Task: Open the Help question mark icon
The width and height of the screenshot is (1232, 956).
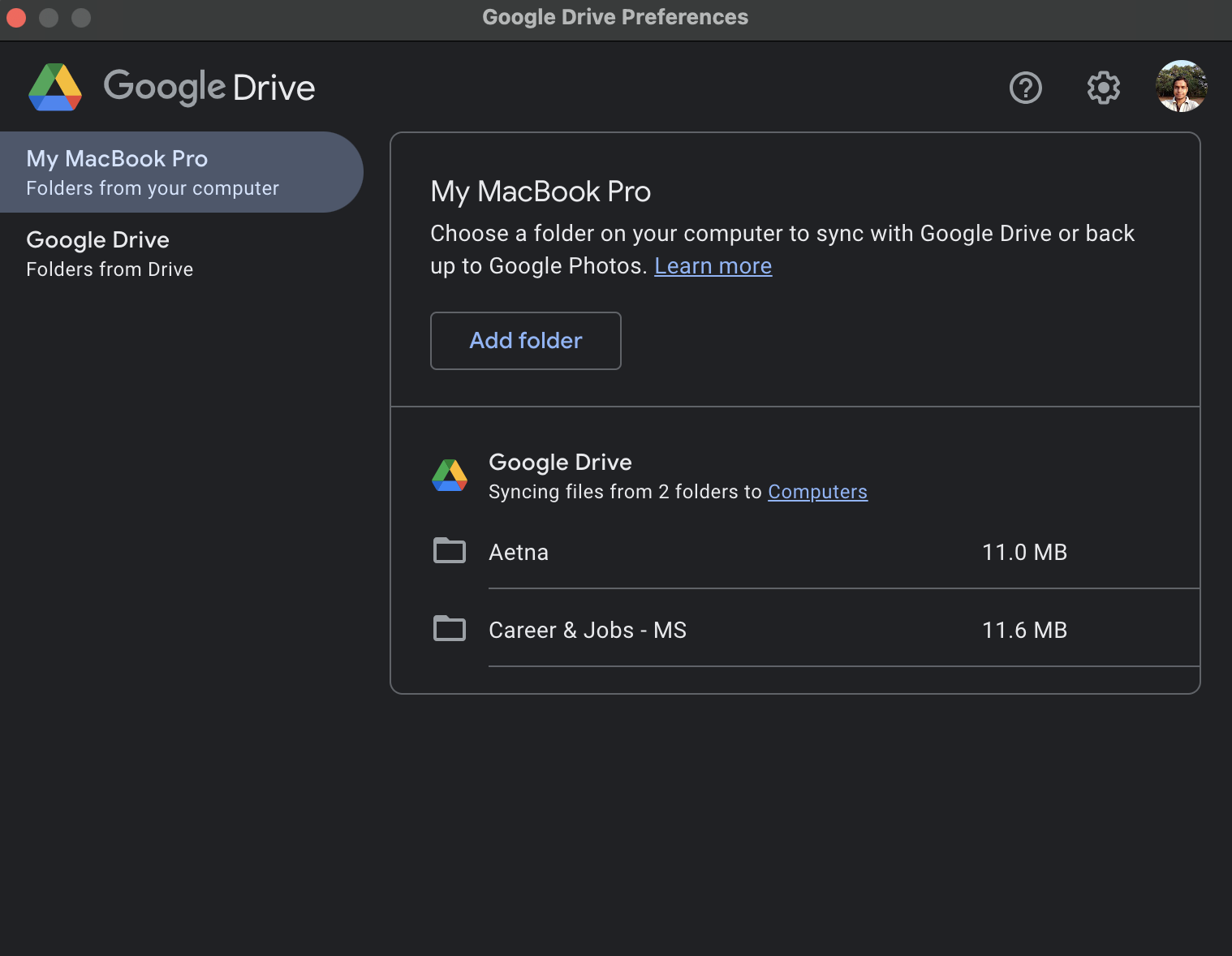Action: (x=1025, y=88)
